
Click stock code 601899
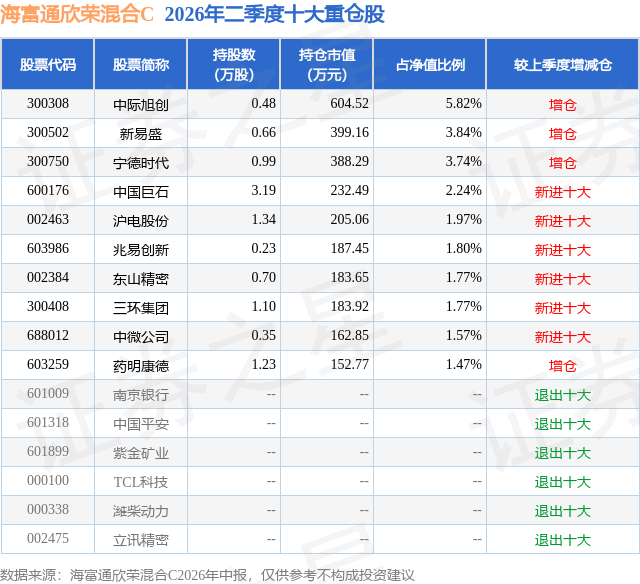[48, 451]
